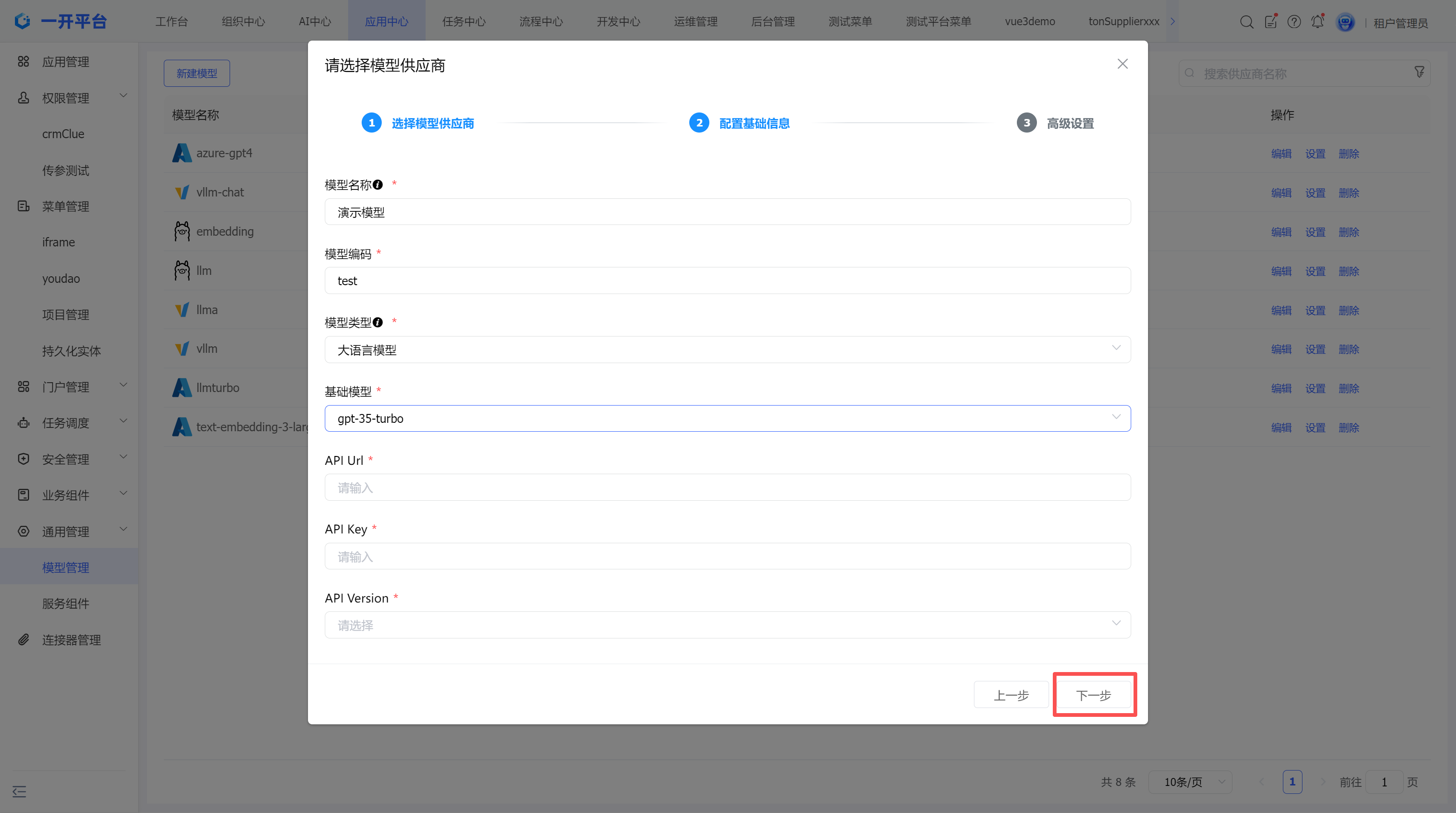Screen dimensions: 1456x813
Task: Open the API Version dropdown
Action: (x=727, y=625)
